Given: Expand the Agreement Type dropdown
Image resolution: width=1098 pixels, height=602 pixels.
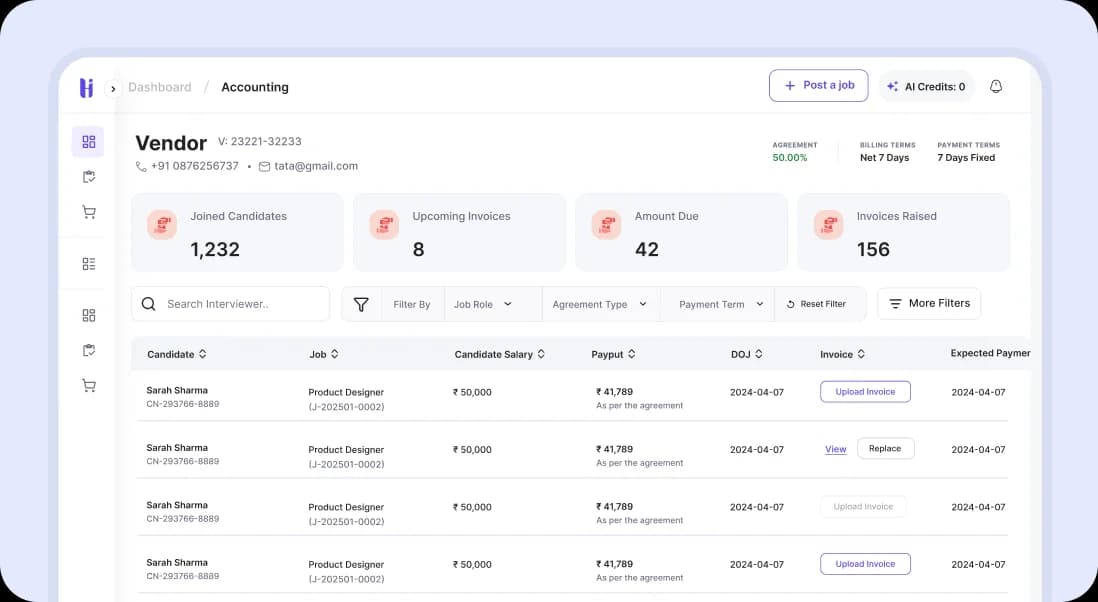Looking at the screenshot, I should (x=598, y=303).
